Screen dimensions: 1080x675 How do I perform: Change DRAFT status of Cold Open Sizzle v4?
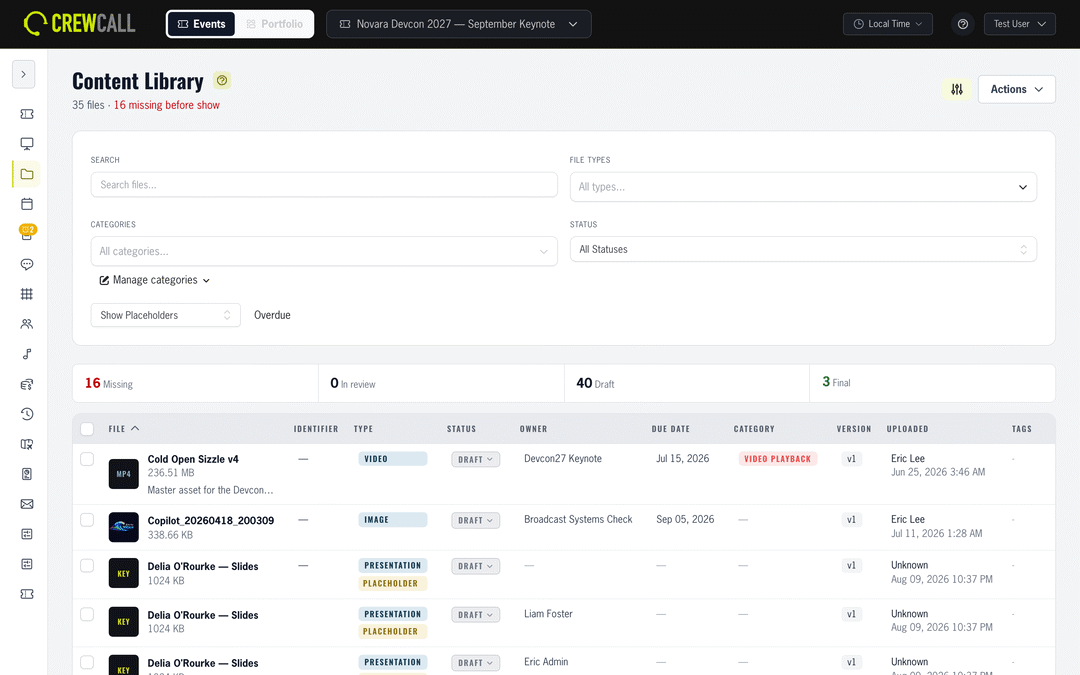click(475, 459)
